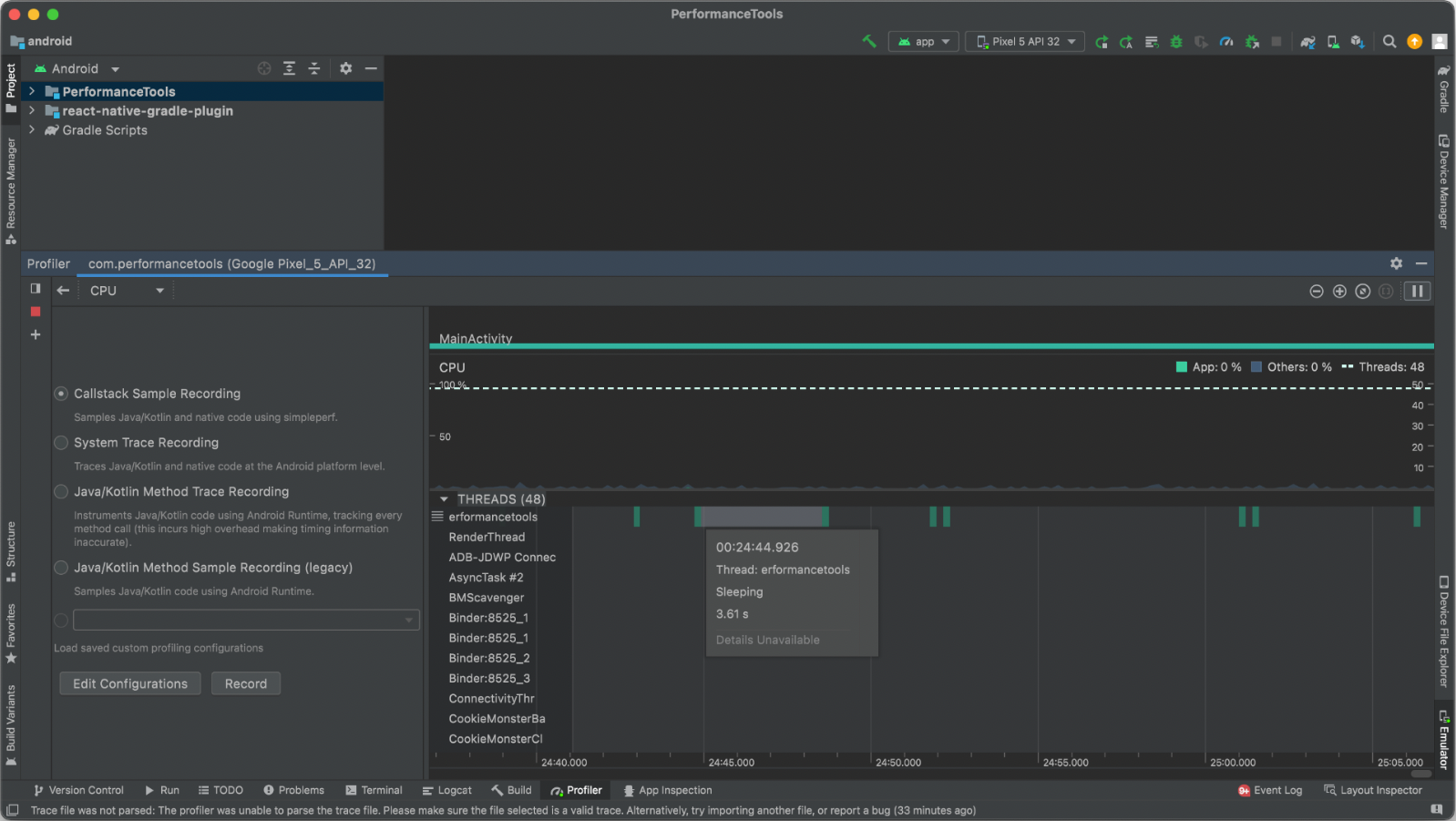Sync project with Gradle files icon
This screenshot has width=1456, height=821.
pyautogui.click(x=1307, y=42)
